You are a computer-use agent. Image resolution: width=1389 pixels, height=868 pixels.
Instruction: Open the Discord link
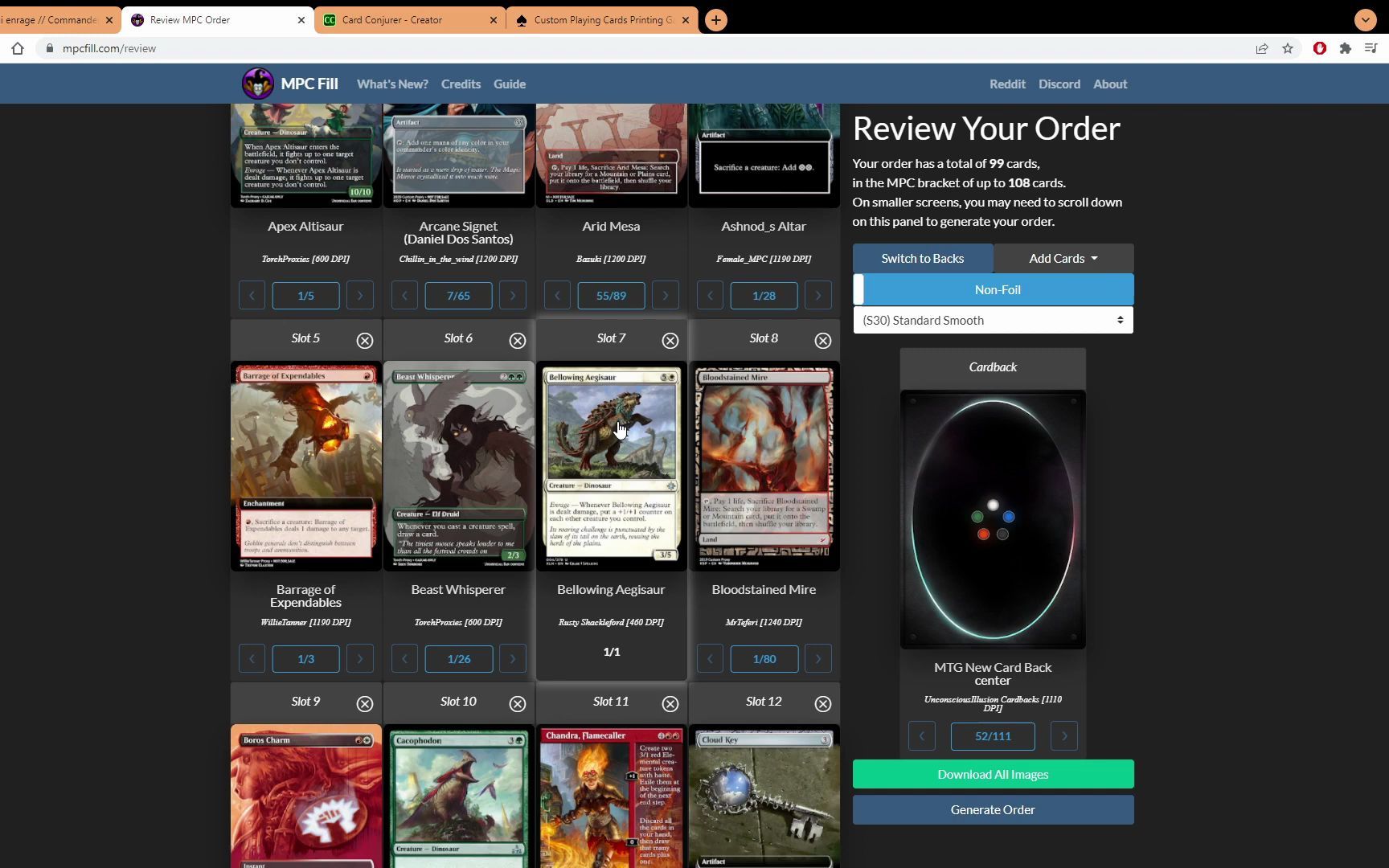click(x=1059, y=84)
